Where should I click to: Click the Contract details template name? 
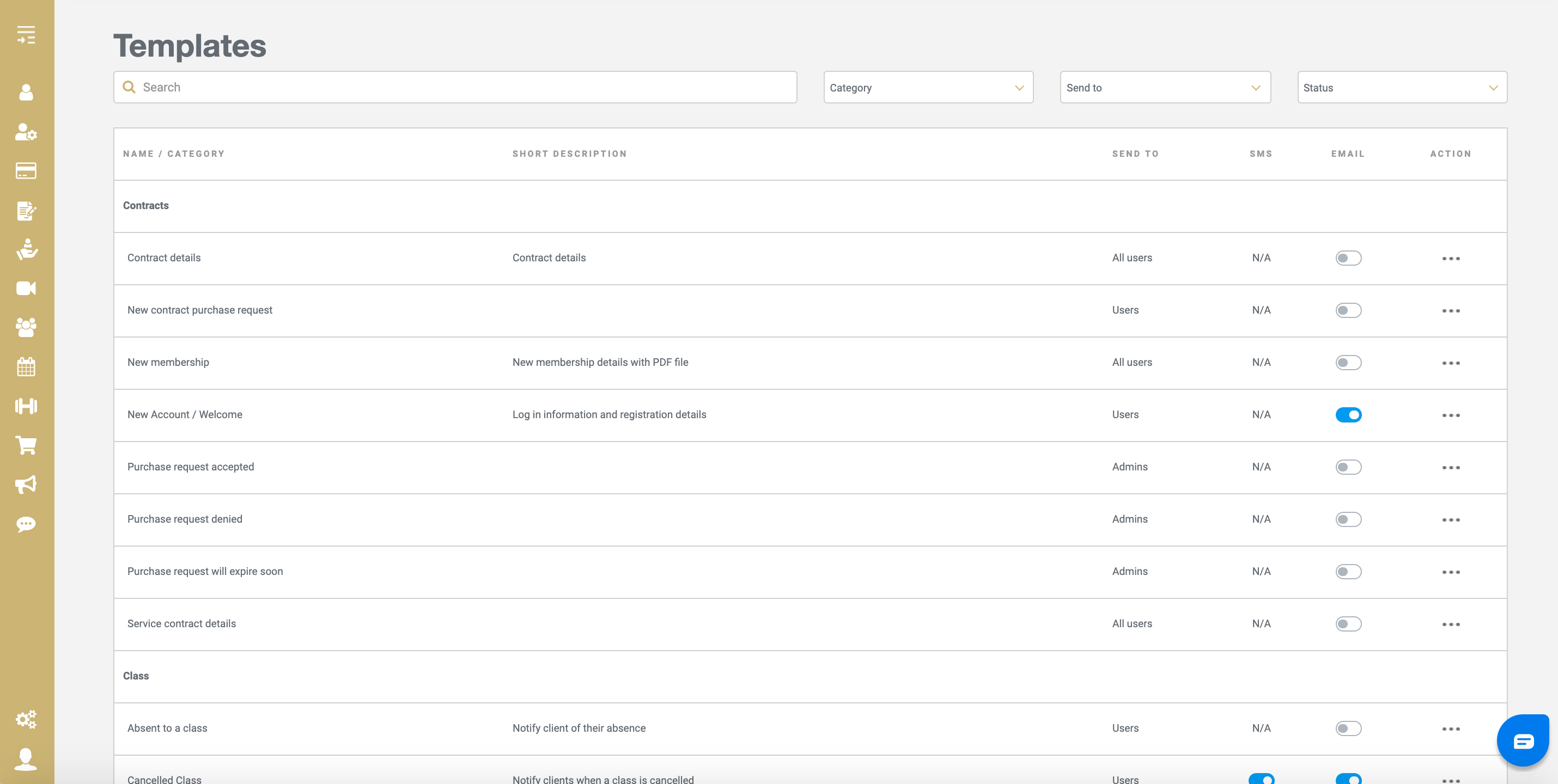coord(164,258)
